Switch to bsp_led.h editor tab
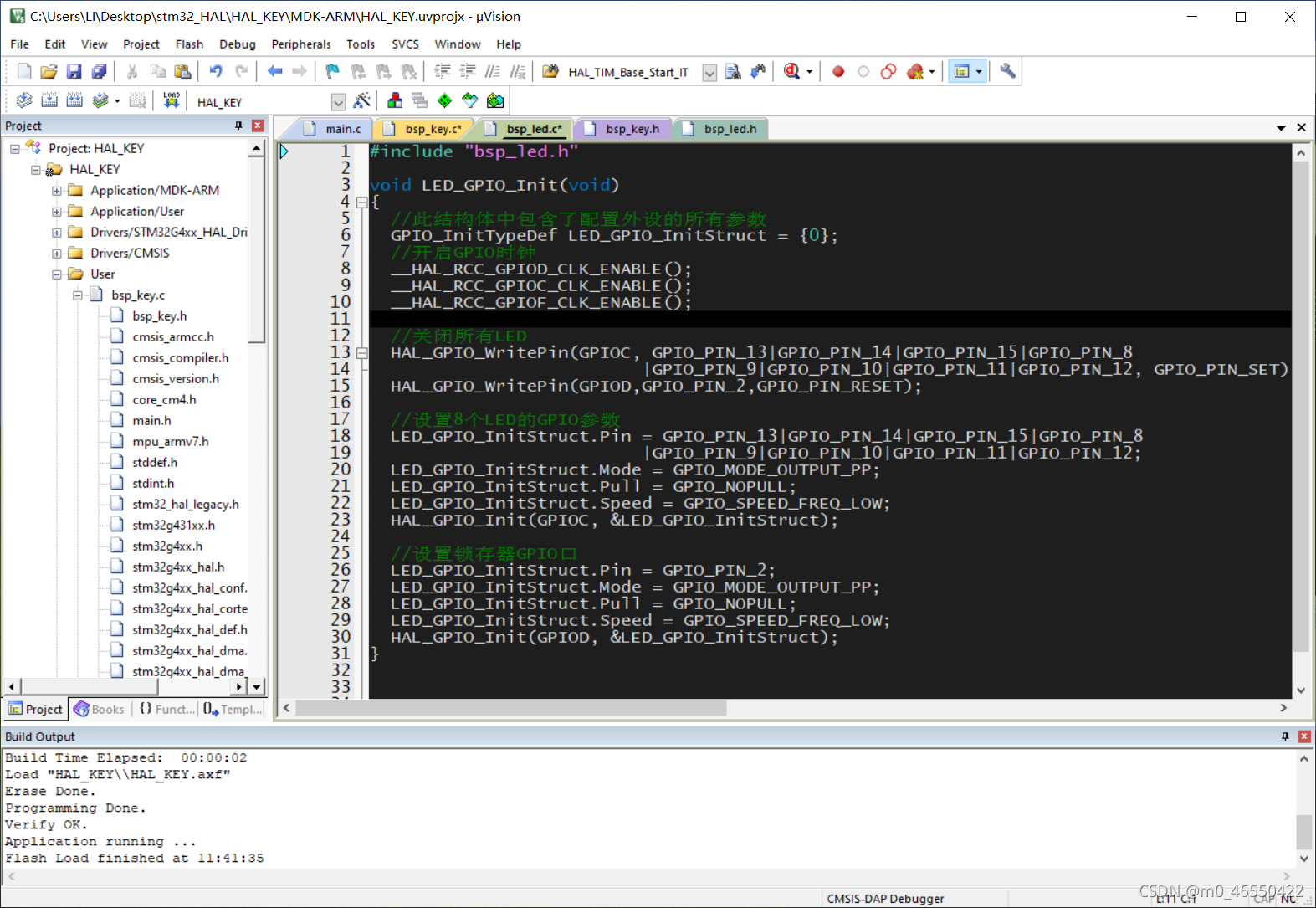This screenshot has height=908, width=1316. [722, 129]
